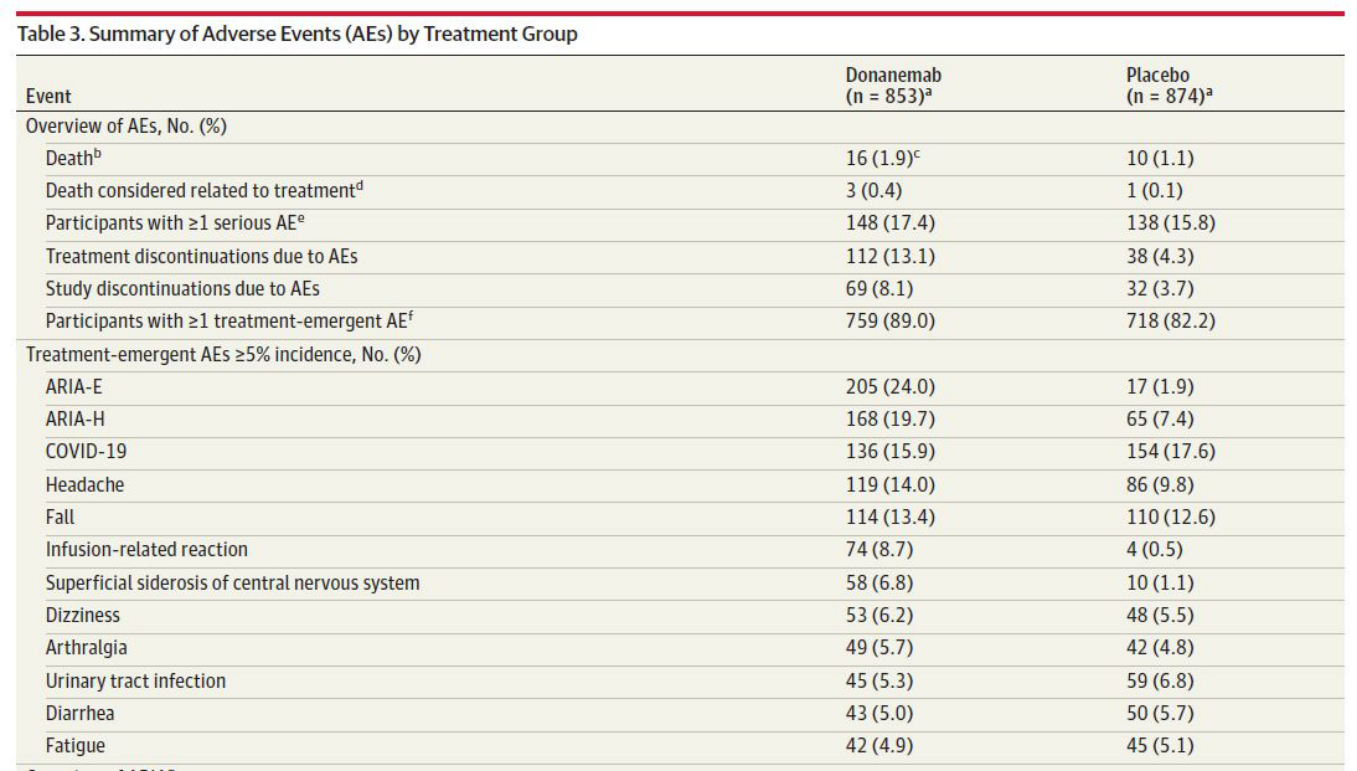The width and height of the screenshot is (1357, 771).
Task: Select Treatment discontinuations due to AEs row
Action: pos(679,257)
